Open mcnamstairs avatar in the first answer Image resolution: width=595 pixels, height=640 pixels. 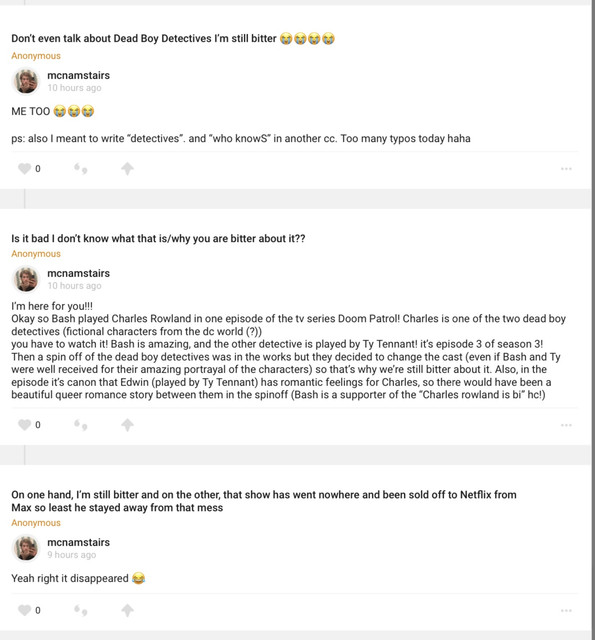coord(26,81)
